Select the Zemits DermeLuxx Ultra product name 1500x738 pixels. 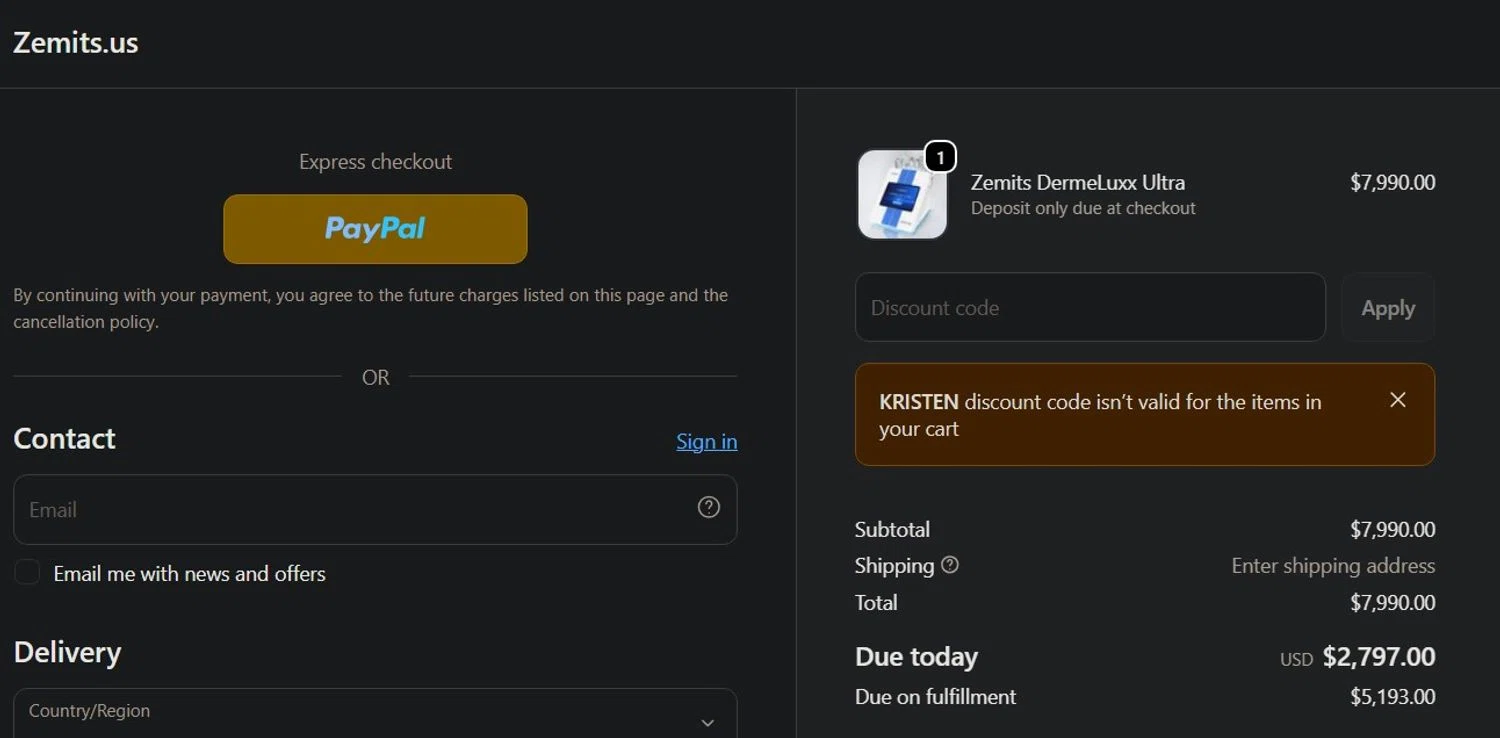tap(1078, 182)
